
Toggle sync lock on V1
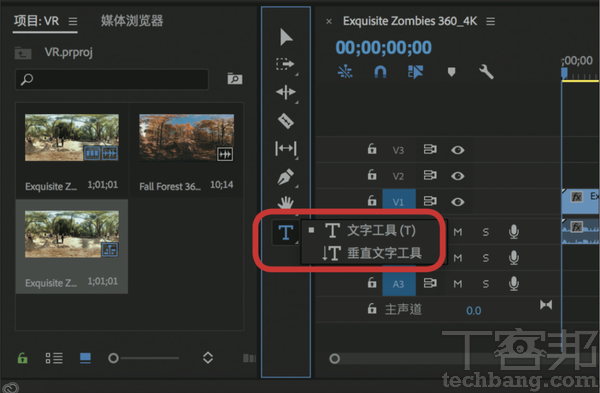(x=430, y=201)
